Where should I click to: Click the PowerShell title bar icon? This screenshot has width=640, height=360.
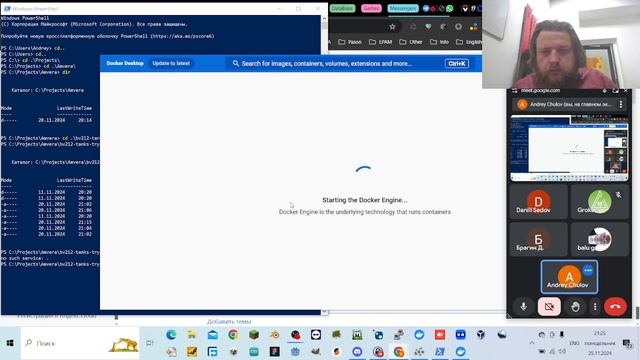(7, 9)
